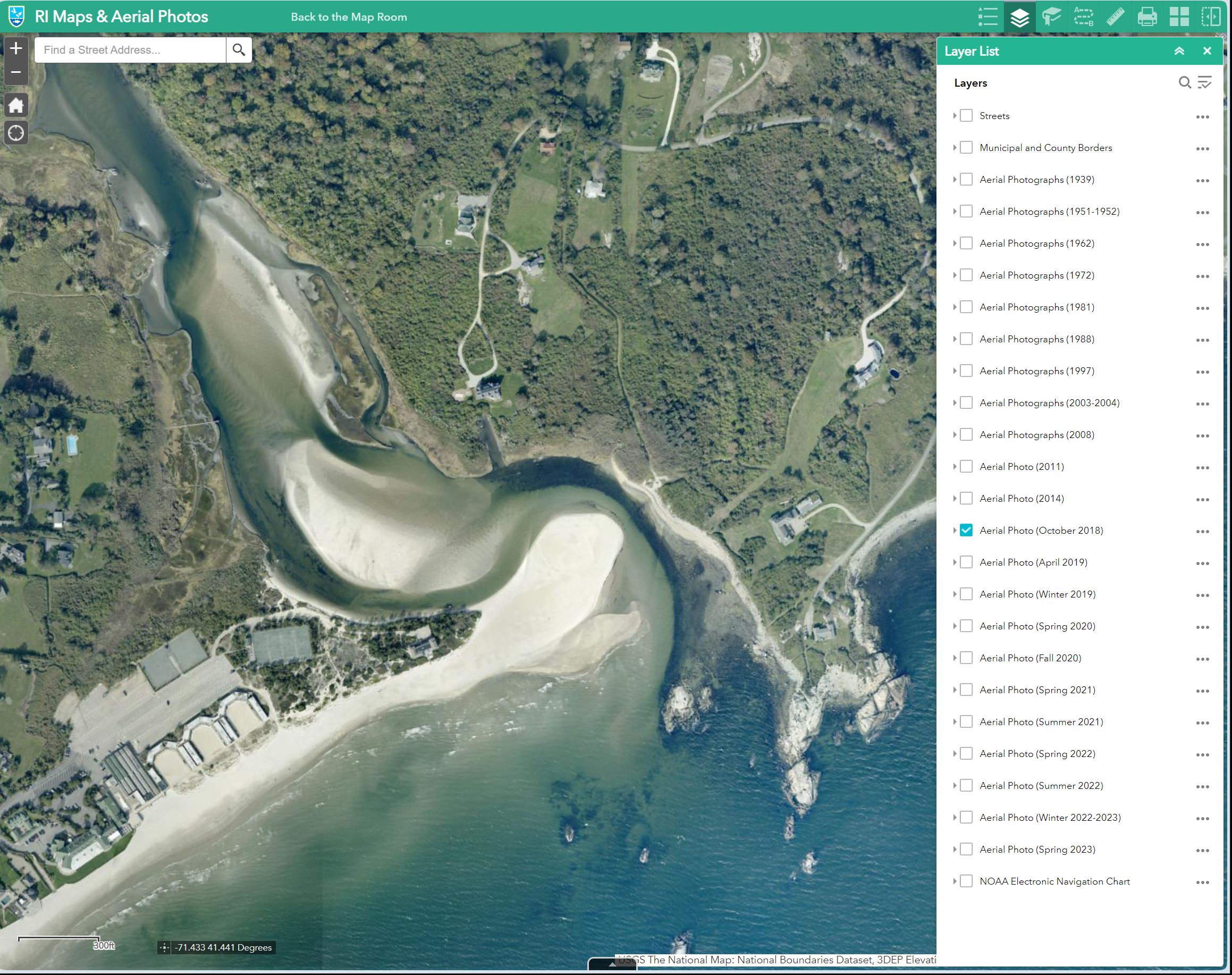Collapse the Layer List panel
Viewport: 1232px width, 975px height.
1179,52
